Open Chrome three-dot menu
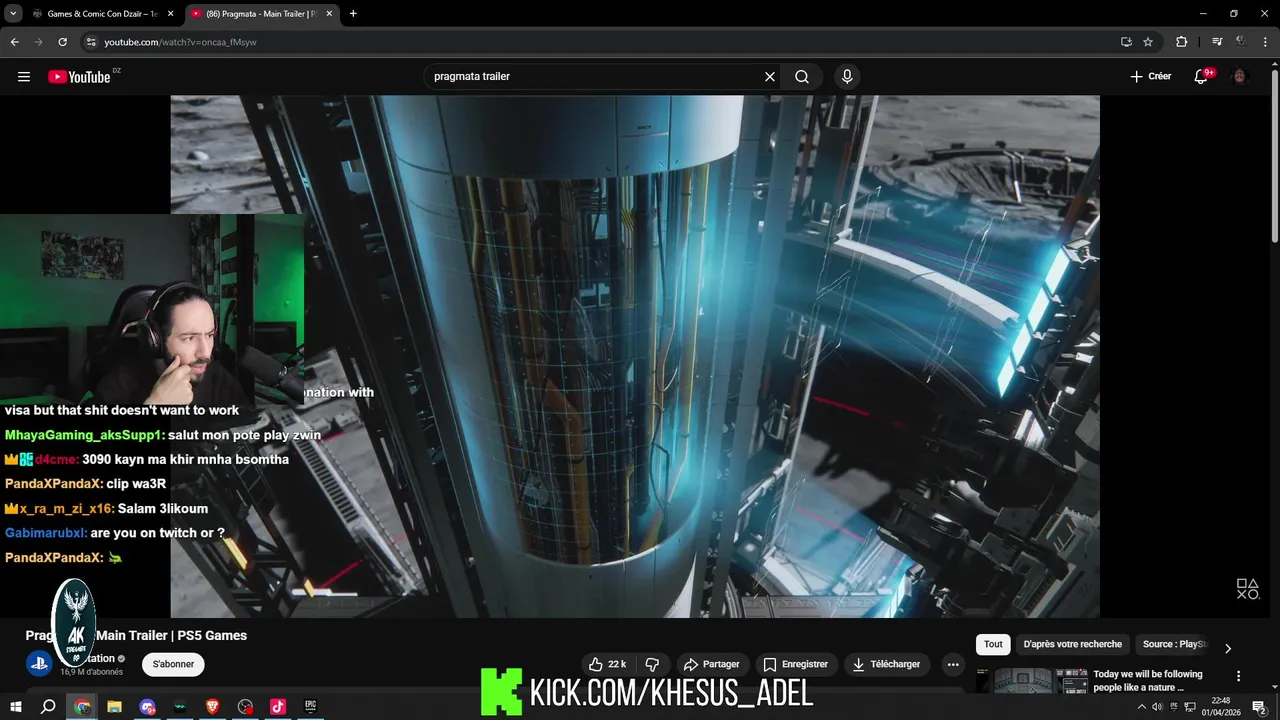Viewport: 1280px width, 720px height. click(1265, 42)
